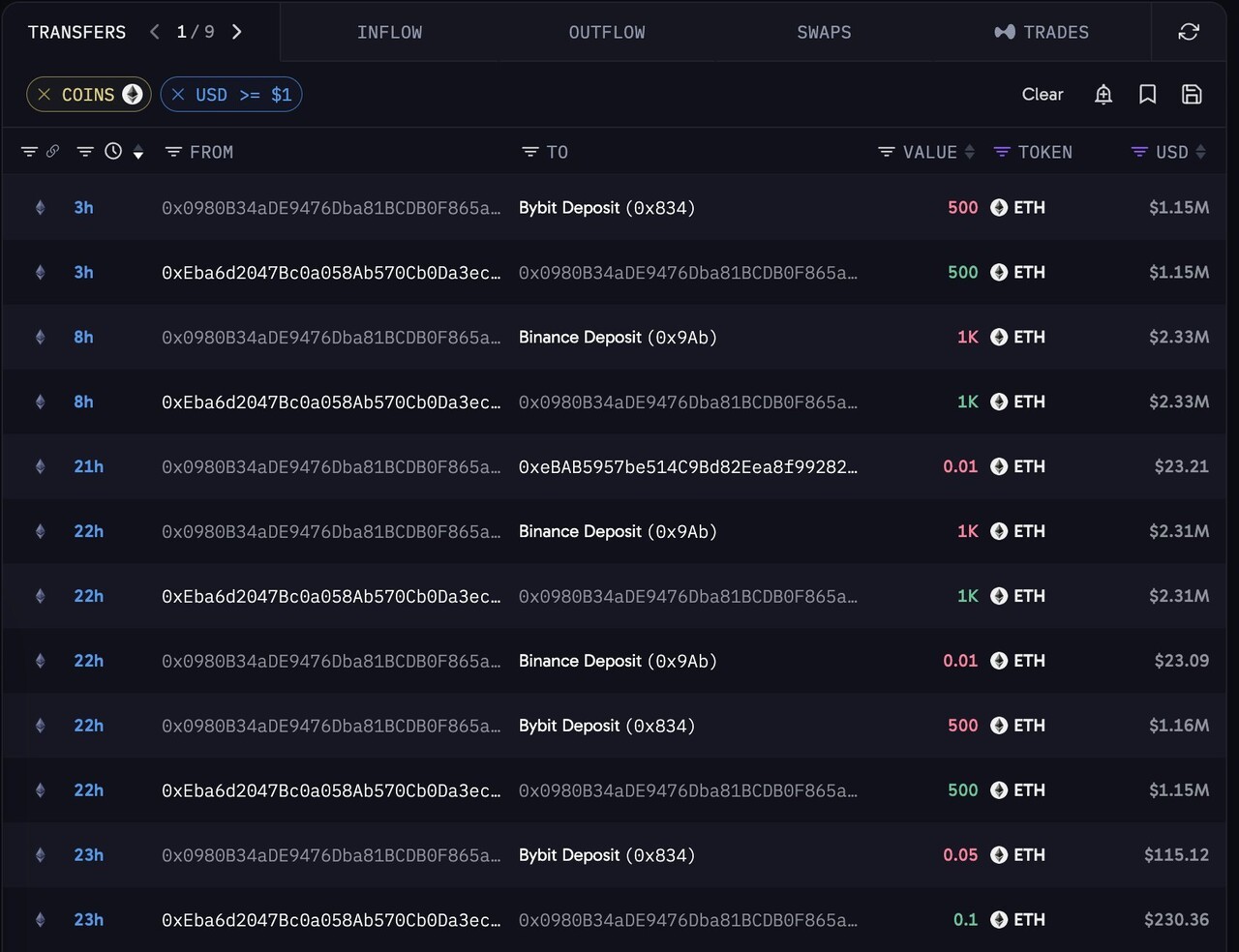Go to the previous page of transfers
1239x952 pixels.
[x=155, y=32]
